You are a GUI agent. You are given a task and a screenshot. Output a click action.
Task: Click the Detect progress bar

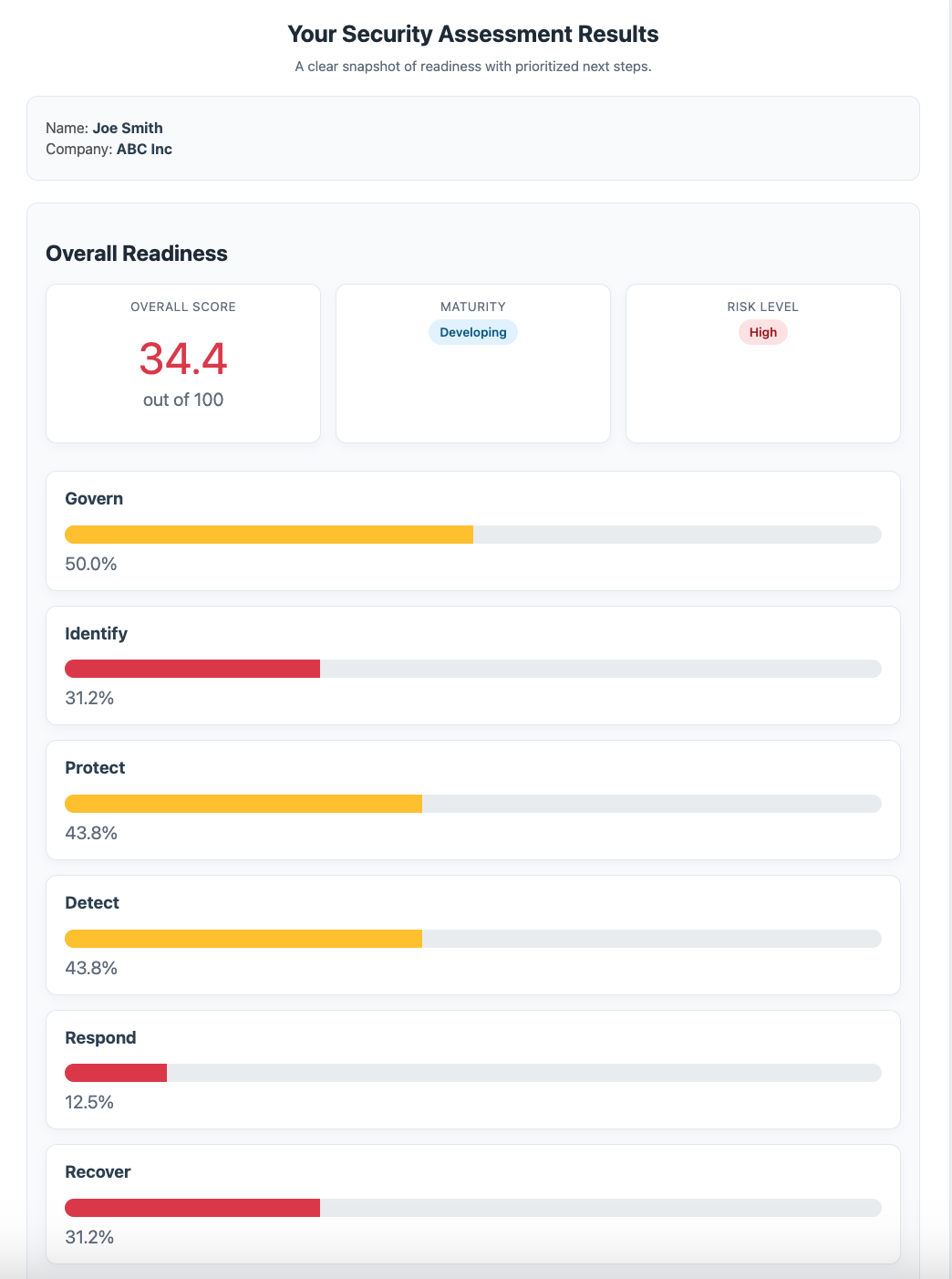click(x=472, y=939)
